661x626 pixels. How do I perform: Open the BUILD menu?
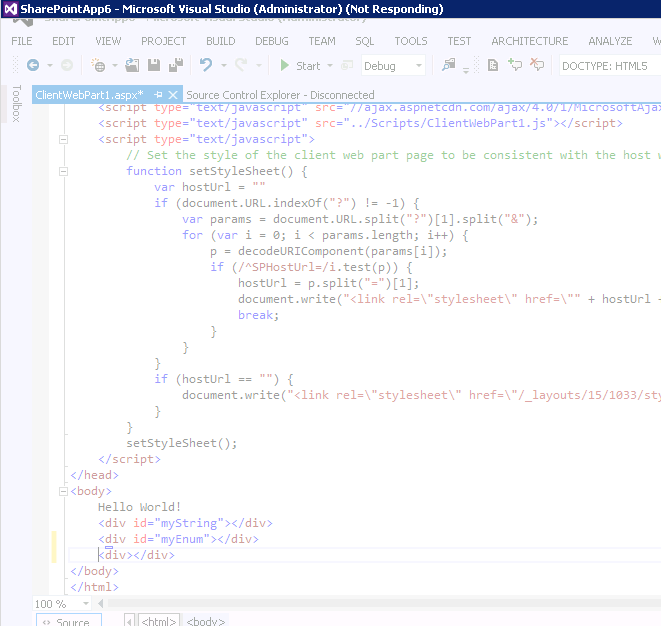click(x=220, y=41)
